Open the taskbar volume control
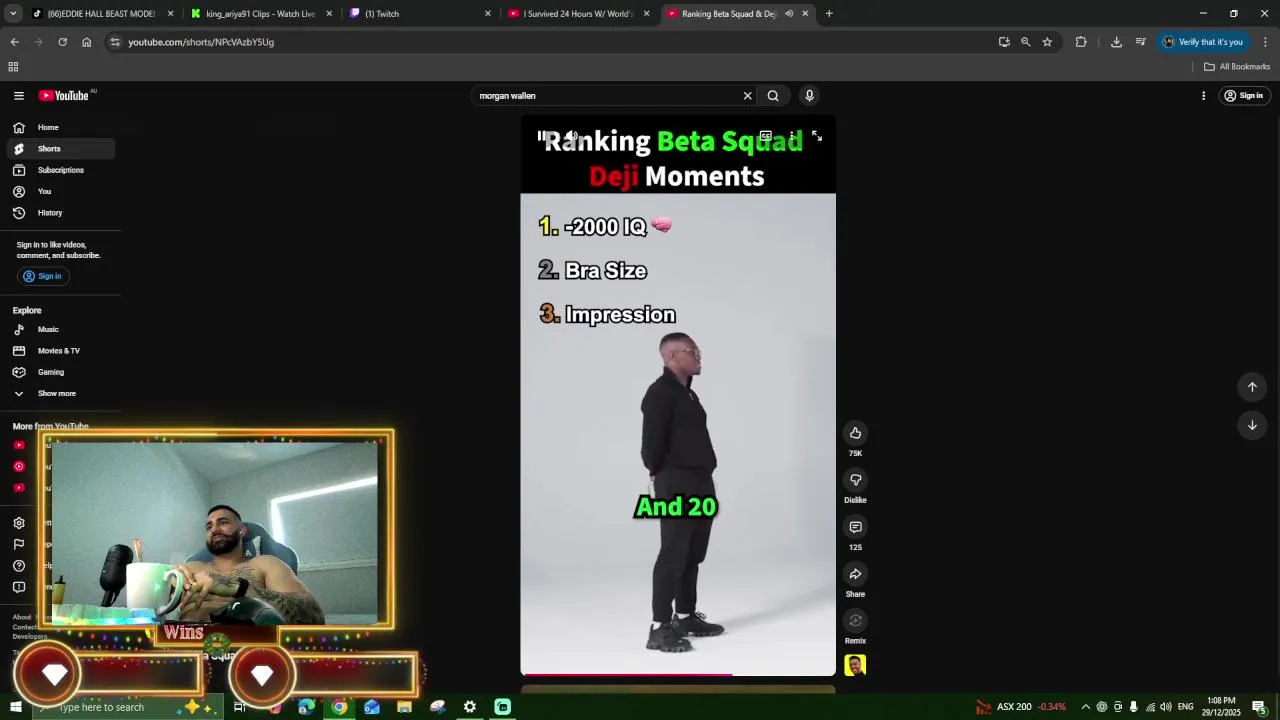The image size is (1280, 720). pyautogui.click(x=1165, y=707)
